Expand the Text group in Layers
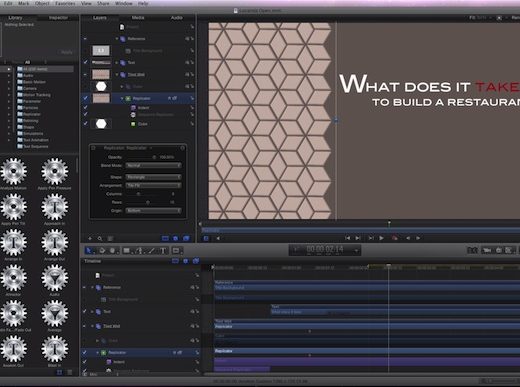This screenshot has height=387, width=520. click(x=117, y=62)
